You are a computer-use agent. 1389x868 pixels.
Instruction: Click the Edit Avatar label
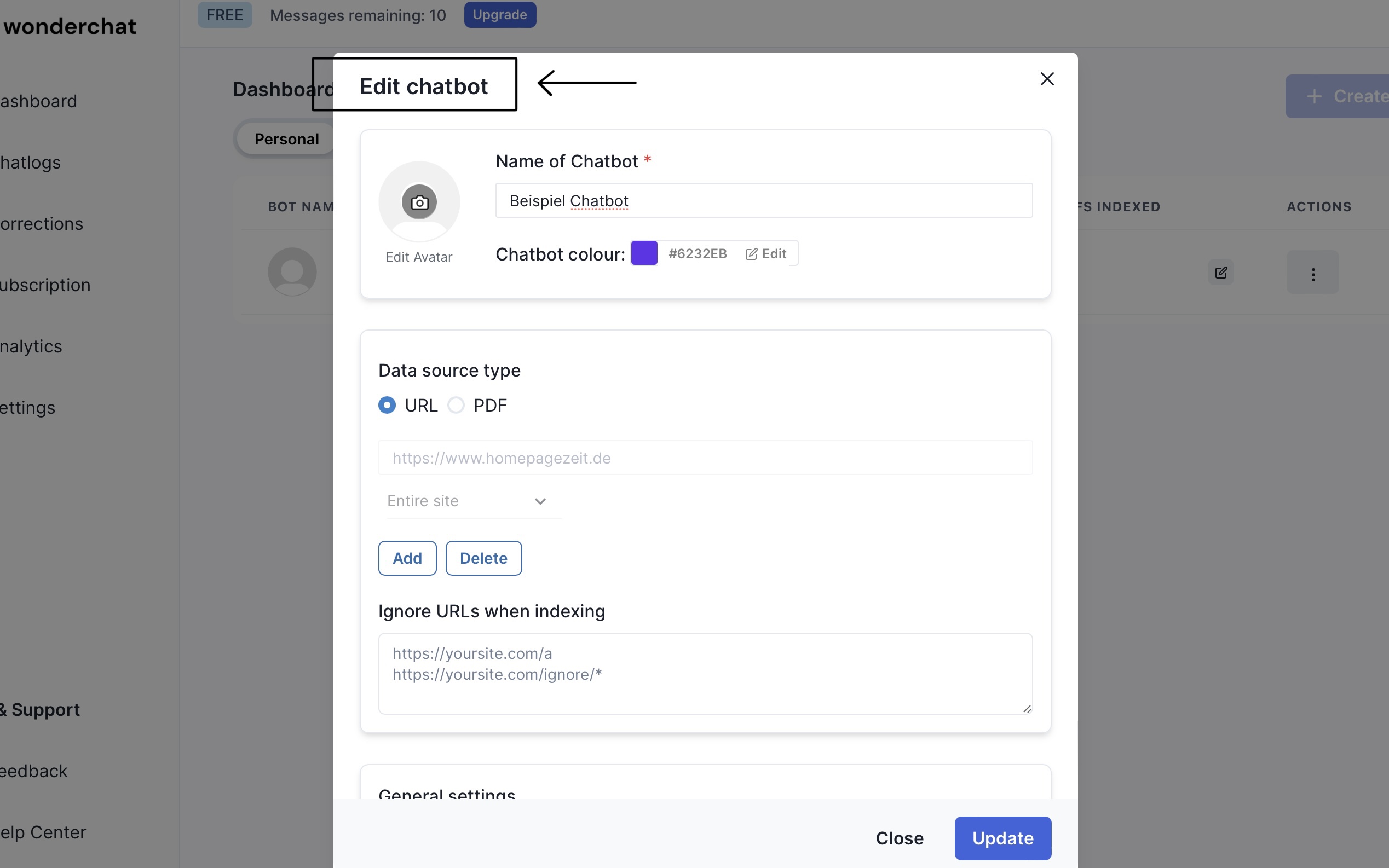coord(419,257)
